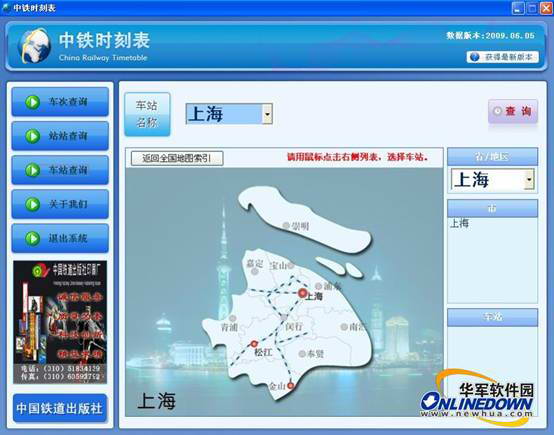The height and width of the screenshot is (435, 554).
Task: Click the 宝山 dot on the map
Action: 290,265
